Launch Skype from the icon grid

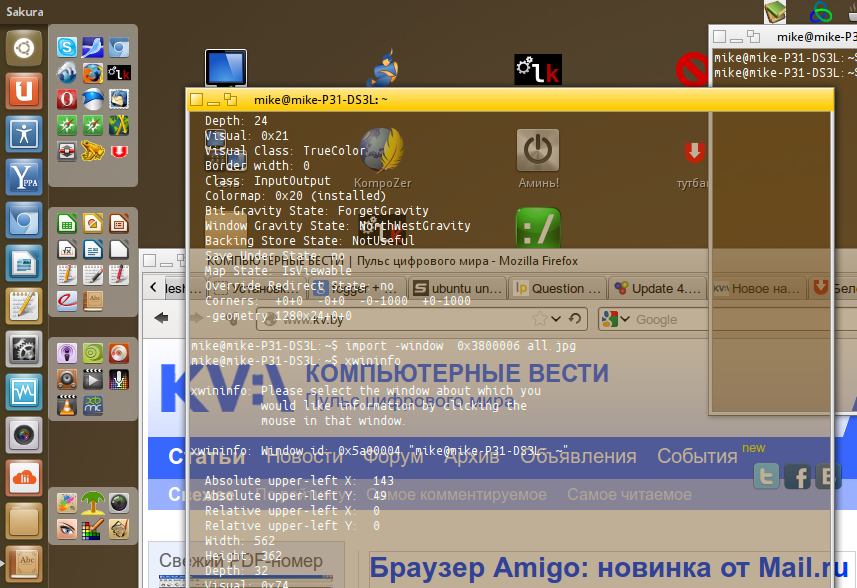[x=67, y=47]
